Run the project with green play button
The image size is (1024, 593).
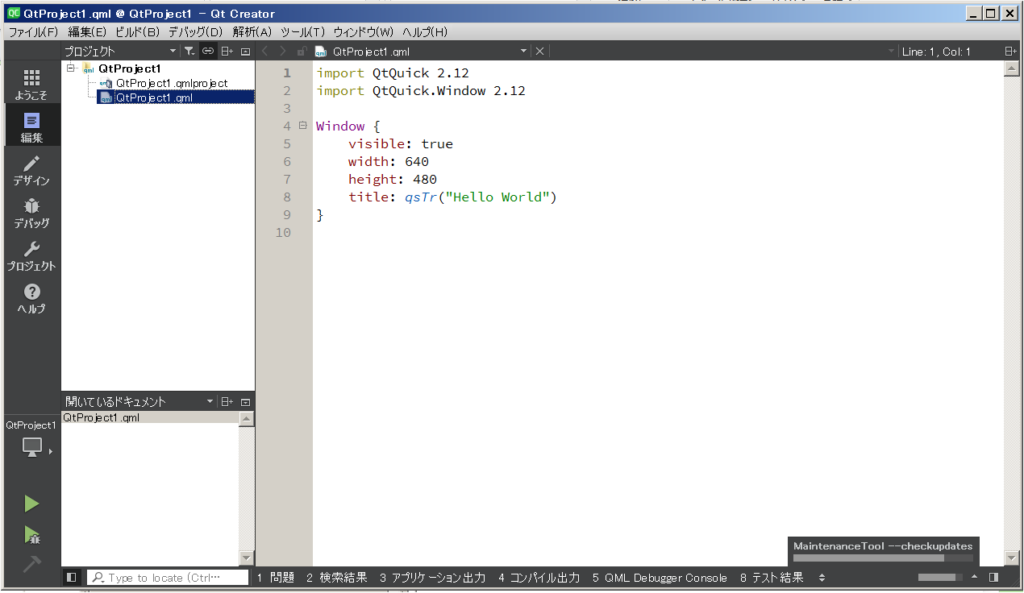[31, 504]
